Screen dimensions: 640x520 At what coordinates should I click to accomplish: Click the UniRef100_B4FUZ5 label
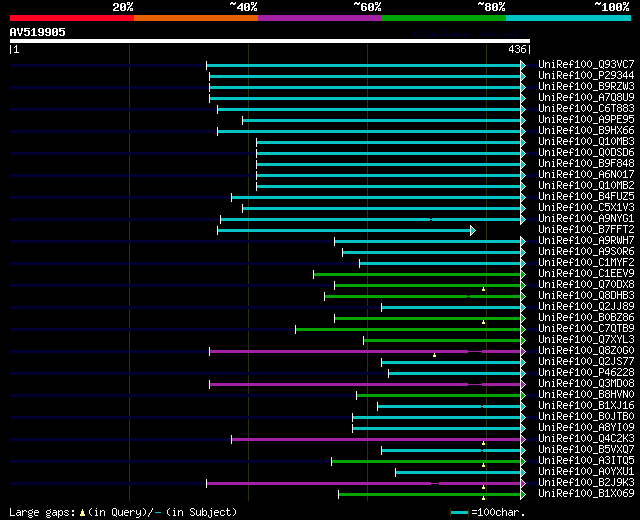586,197
